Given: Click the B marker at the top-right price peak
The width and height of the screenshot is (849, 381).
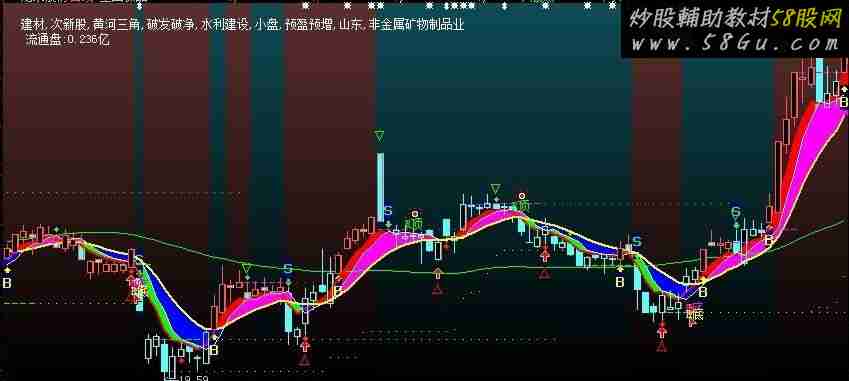Looking at the screenshot, I should pos(844,102).
